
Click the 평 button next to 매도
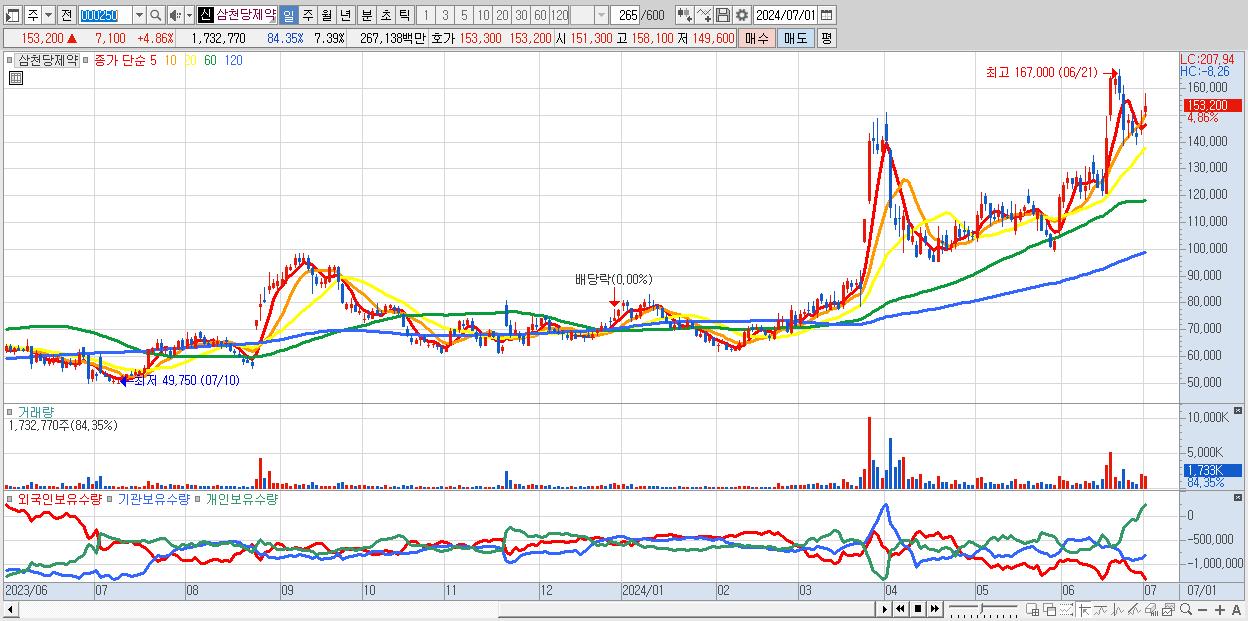coord(826,38)
